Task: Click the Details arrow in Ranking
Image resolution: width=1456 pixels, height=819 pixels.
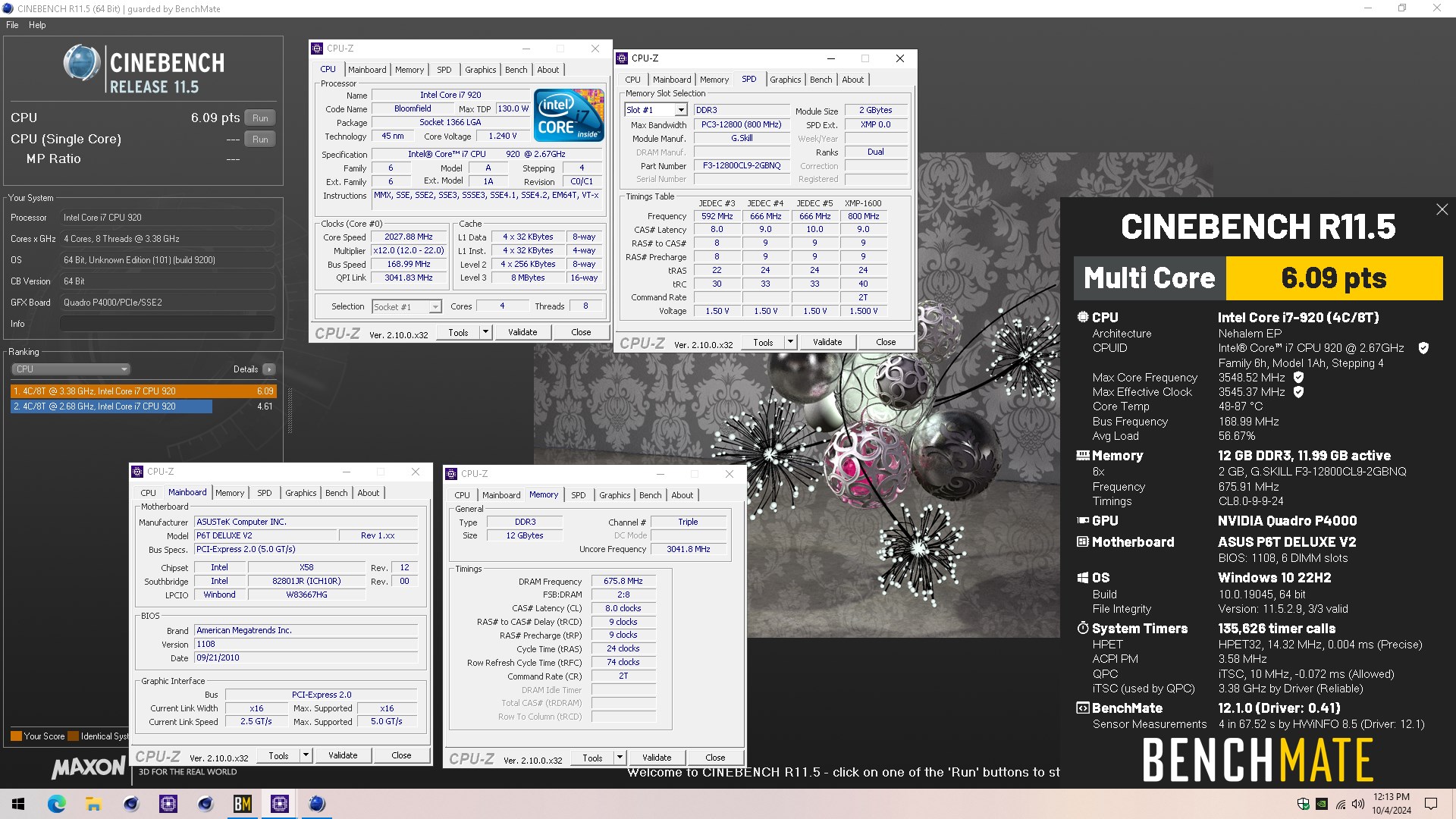Action: click(269, 369)
